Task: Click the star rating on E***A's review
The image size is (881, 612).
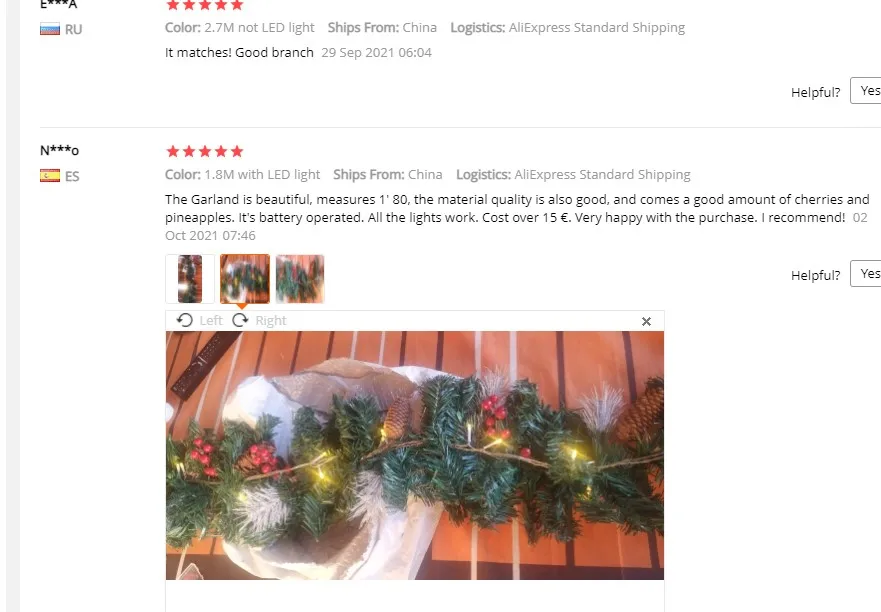Action: [205, 5]
